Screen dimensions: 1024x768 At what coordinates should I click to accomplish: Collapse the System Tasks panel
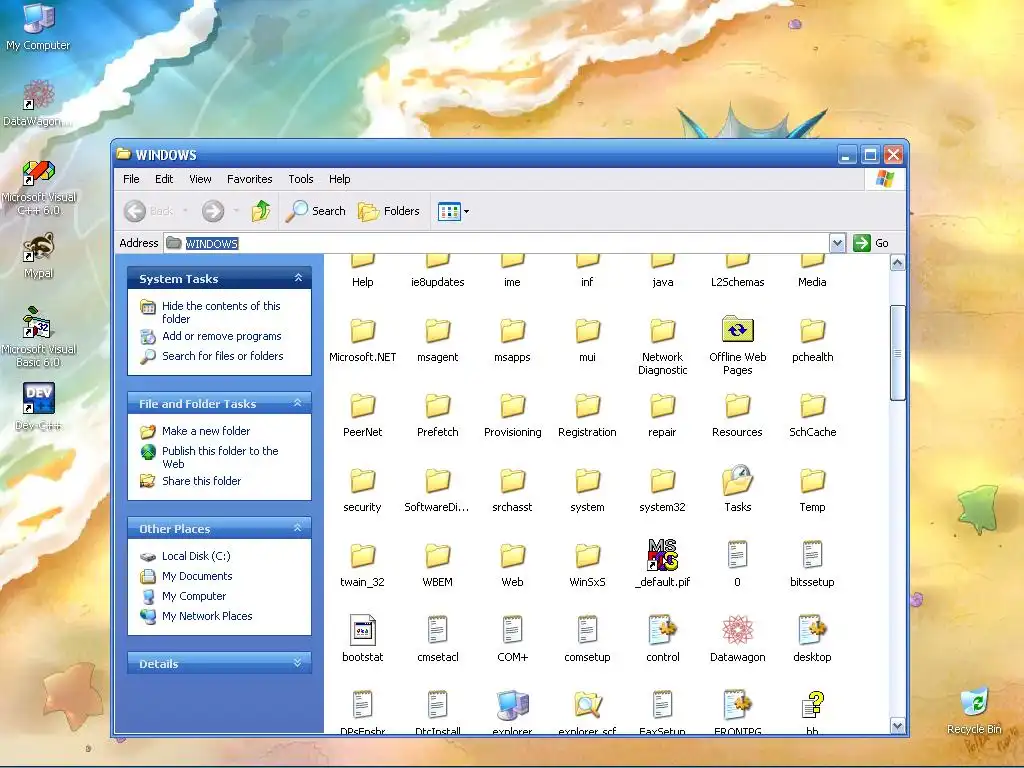pyautogui.click(x=298, y=278)
